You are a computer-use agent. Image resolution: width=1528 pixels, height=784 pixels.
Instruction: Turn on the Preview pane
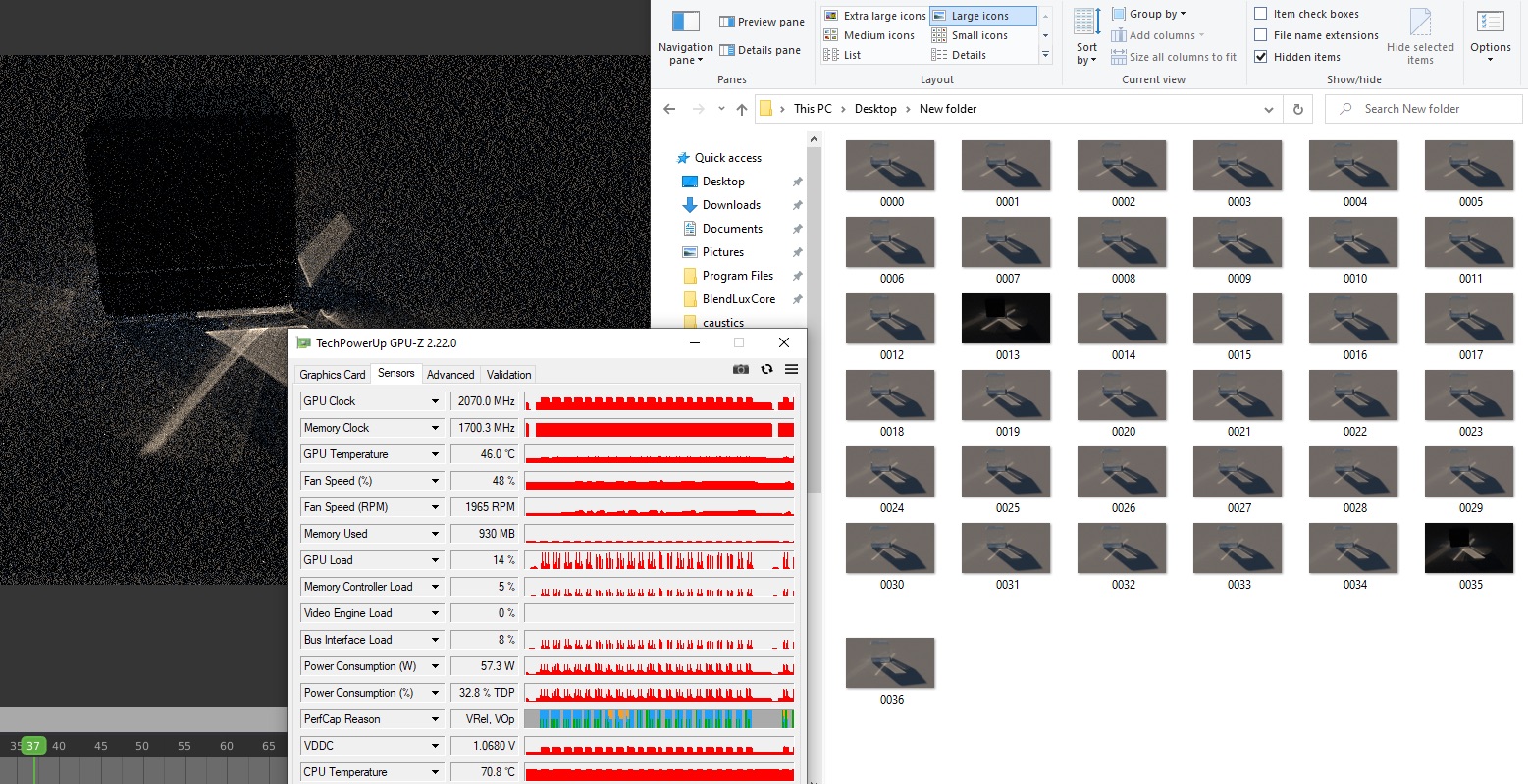pos(762,22)
